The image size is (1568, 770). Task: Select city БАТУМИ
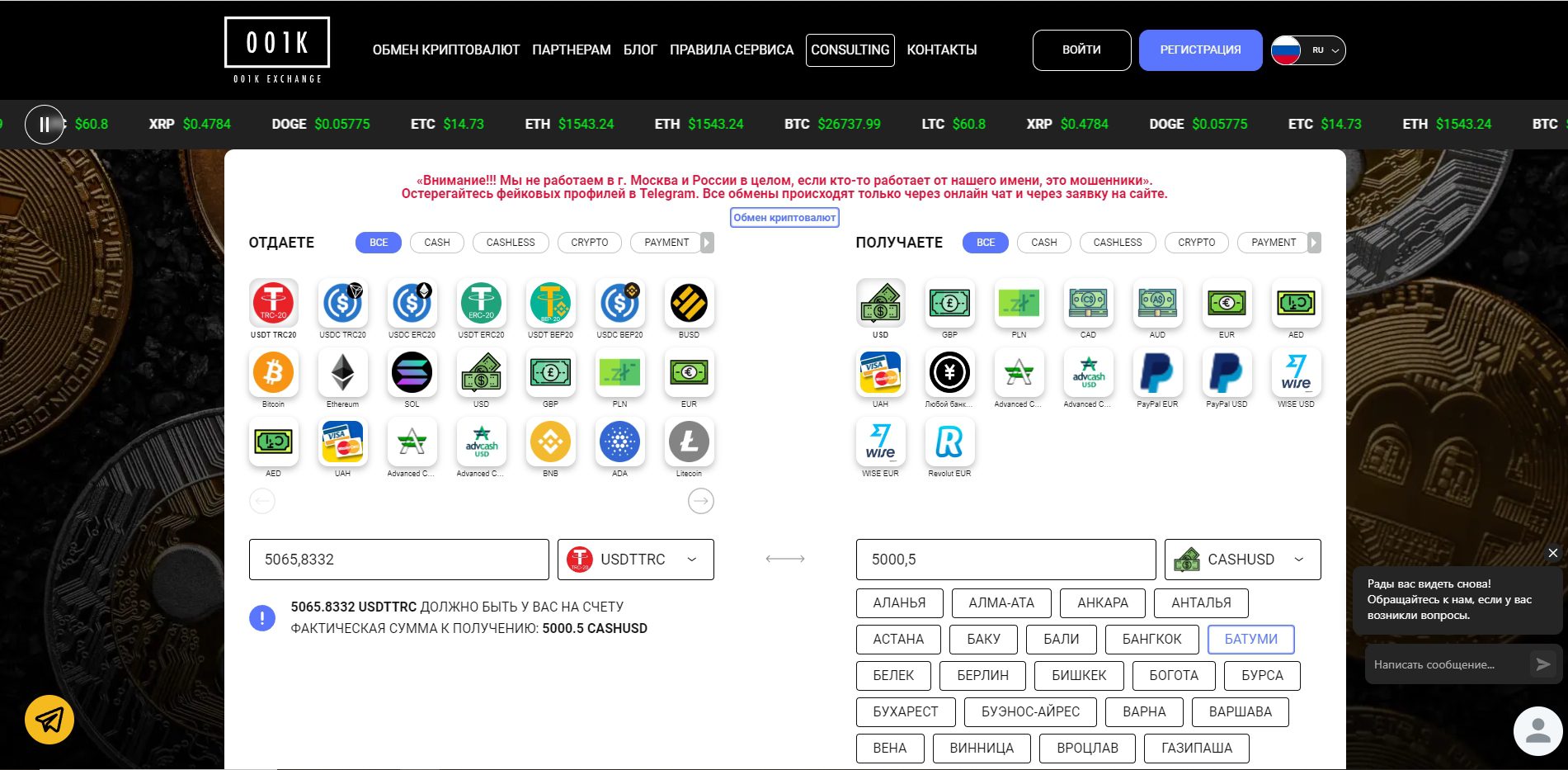[x=1251, y=640]
